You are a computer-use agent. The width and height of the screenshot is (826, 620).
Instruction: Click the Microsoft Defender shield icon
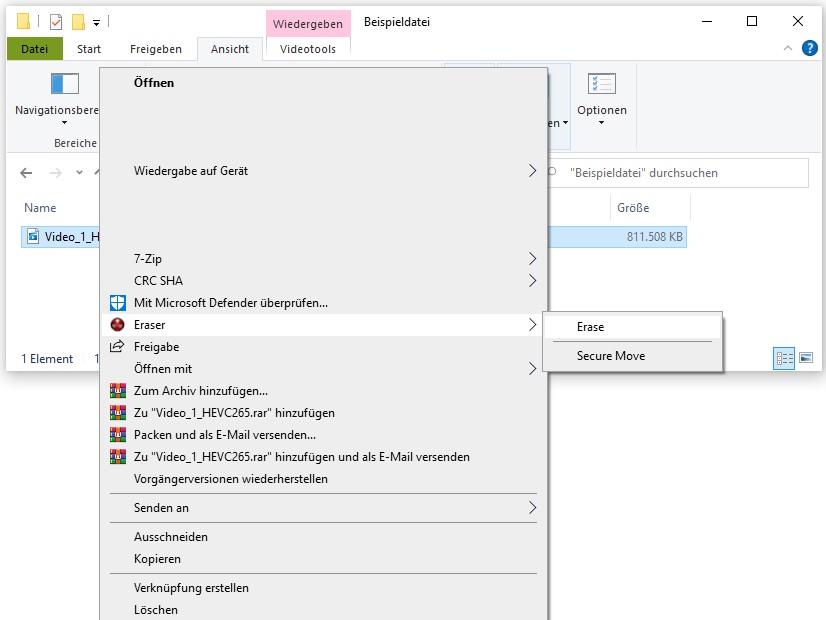pyautogui.click(x=118, y=303)
